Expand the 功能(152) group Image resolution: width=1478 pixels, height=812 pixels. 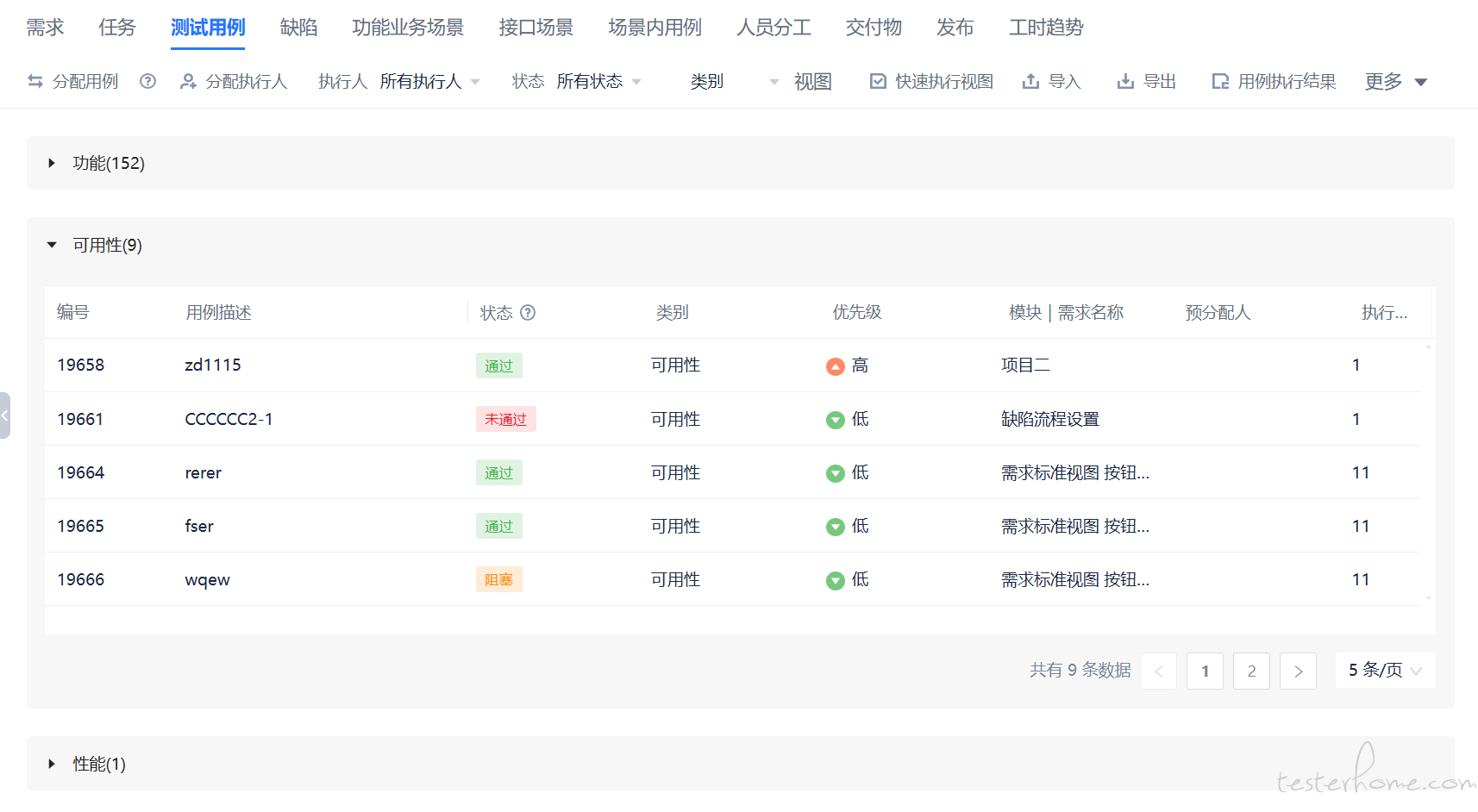[52, 163]
